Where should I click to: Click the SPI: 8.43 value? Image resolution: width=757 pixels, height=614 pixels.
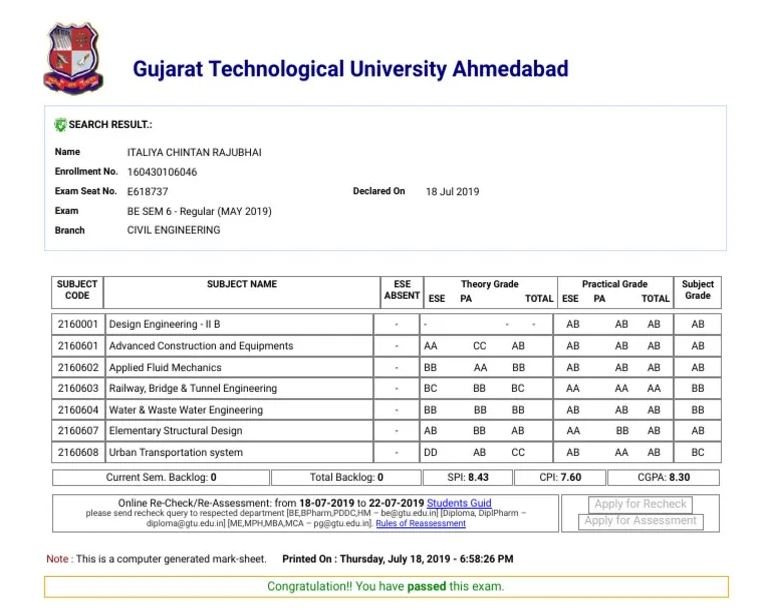pos(467,478)
